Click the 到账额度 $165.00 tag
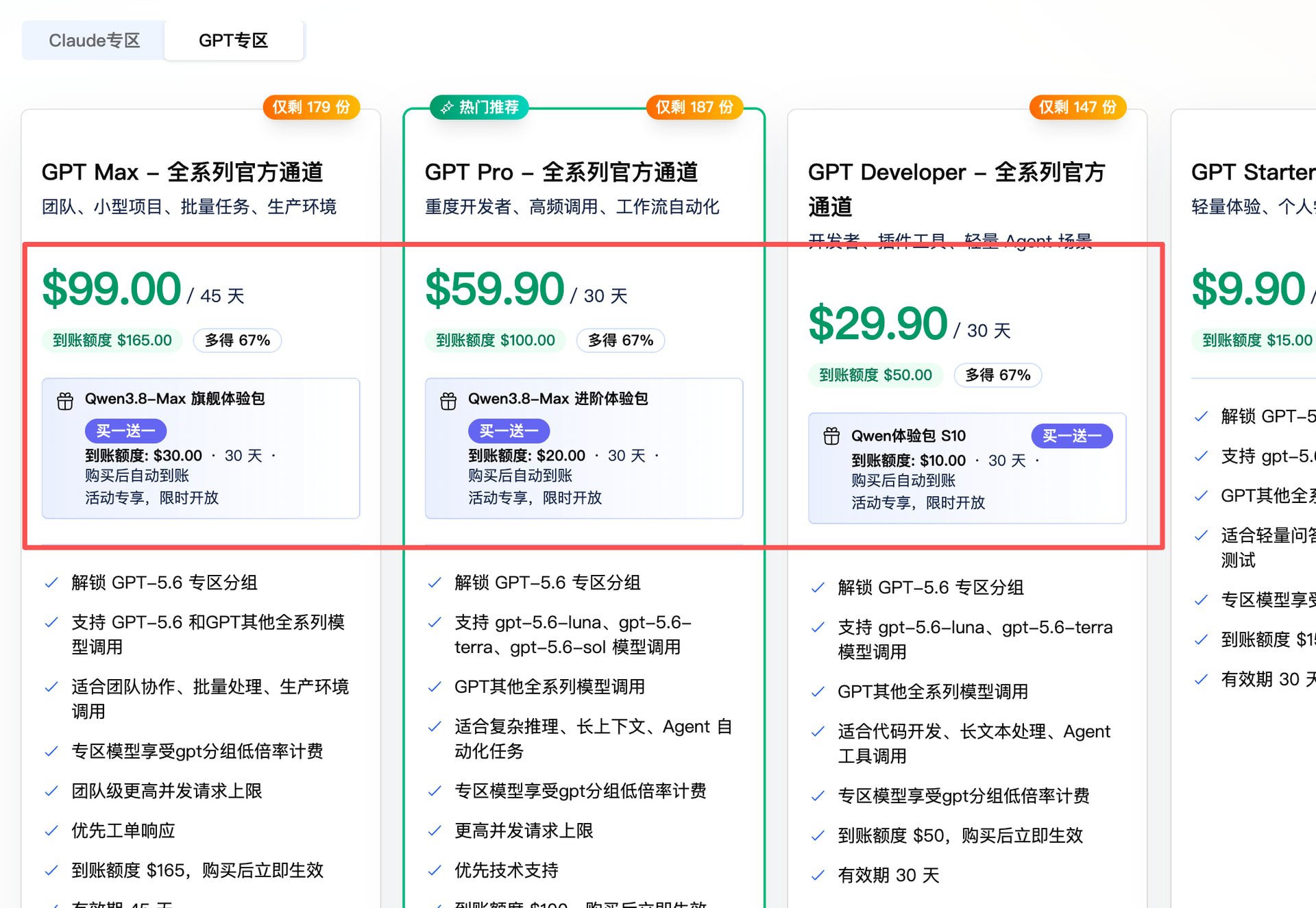1316x908 pixels. (x=112, y=341)
